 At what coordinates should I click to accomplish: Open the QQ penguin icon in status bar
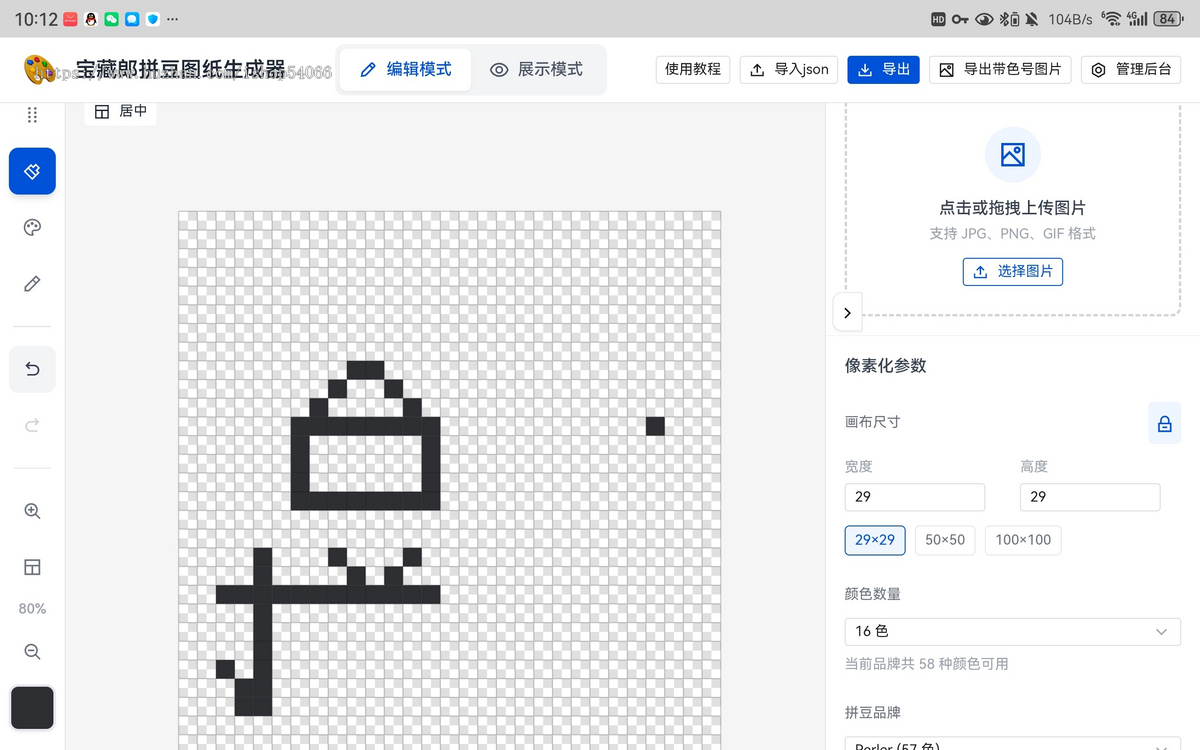coord(91,19)
